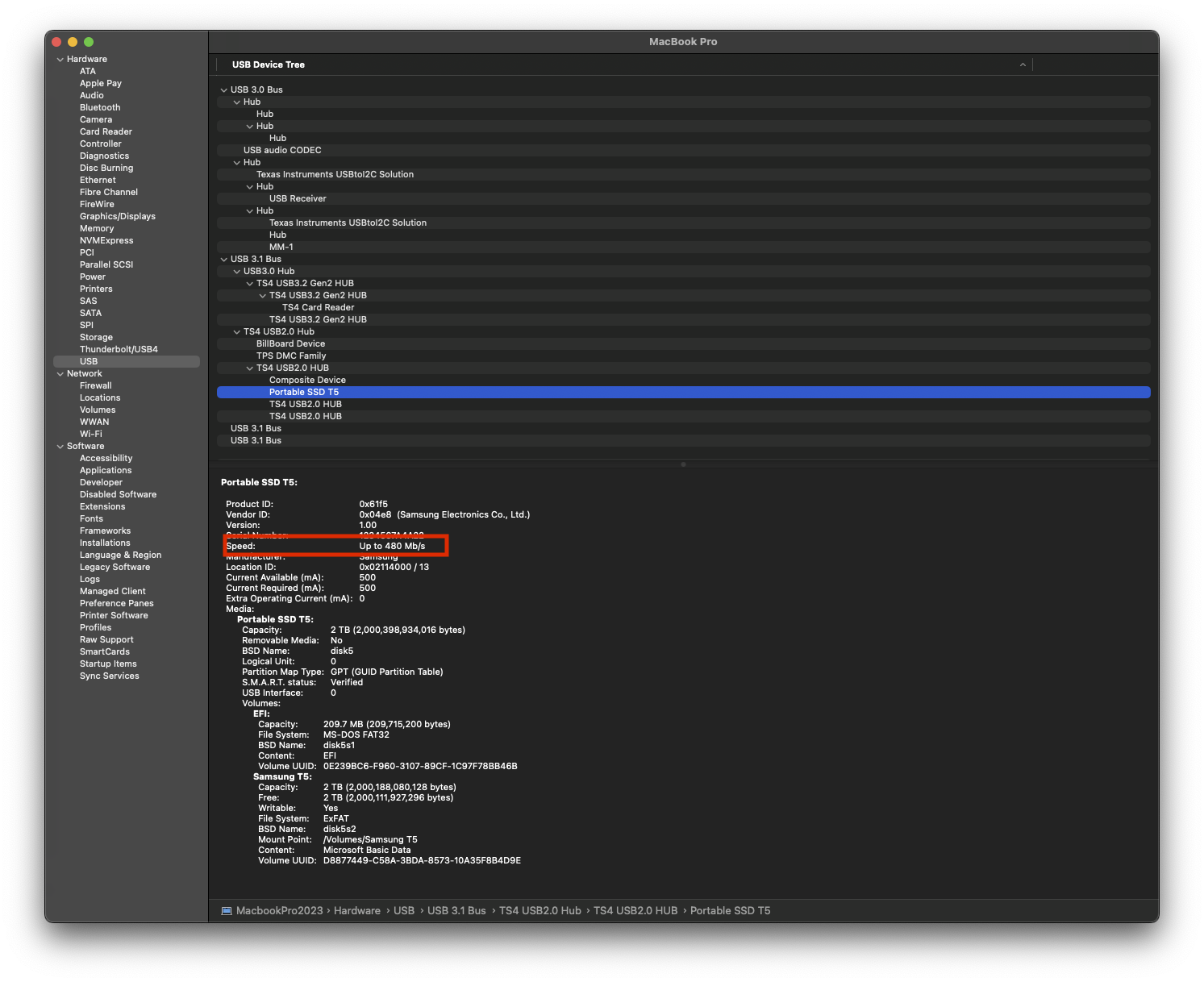Select Fonts under Software
This screenshot has width=1204, height=982.
pyautogui.click(x=91, y=518)
